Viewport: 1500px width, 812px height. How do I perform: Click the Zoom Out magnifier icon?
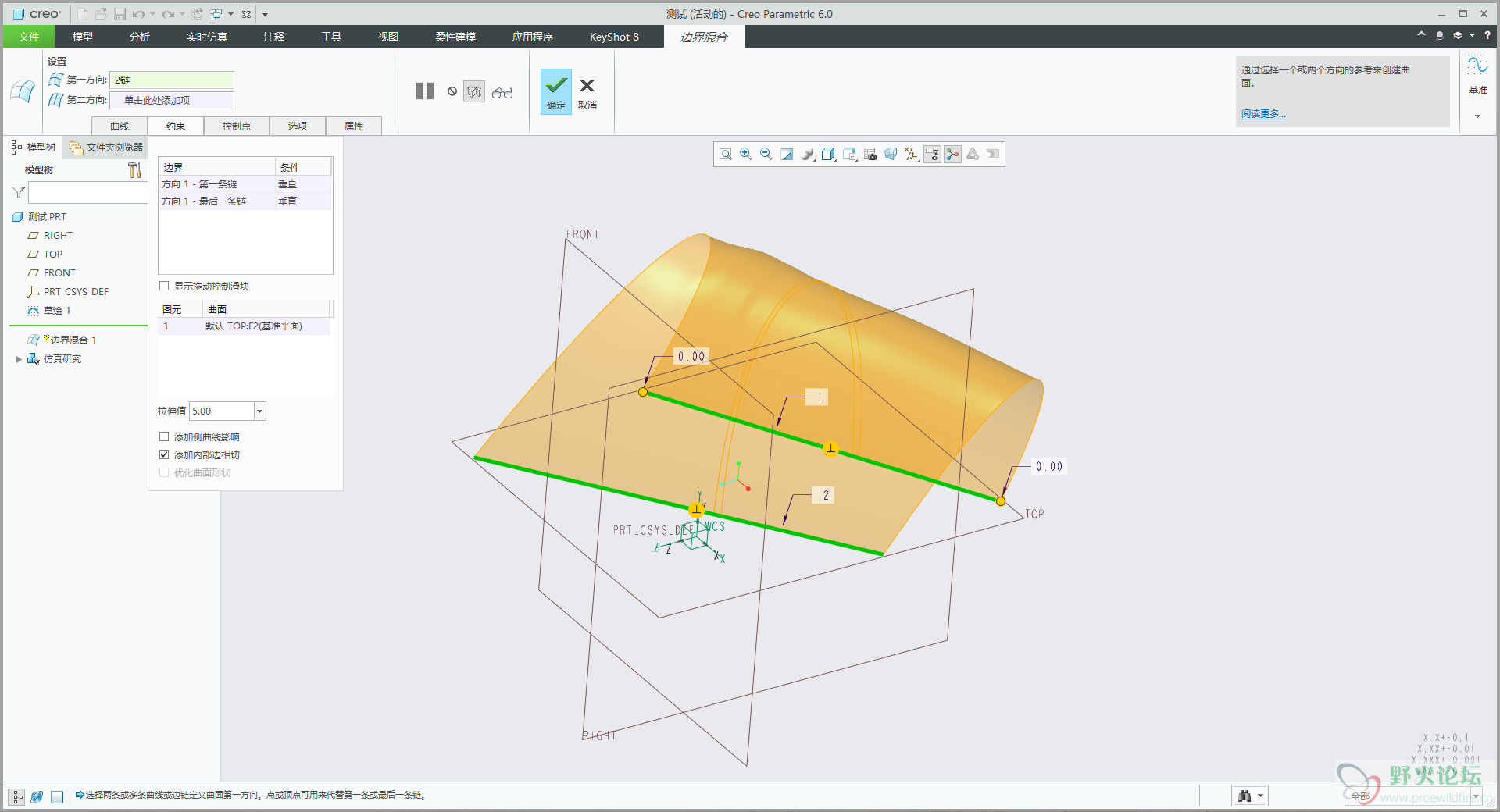766,155
